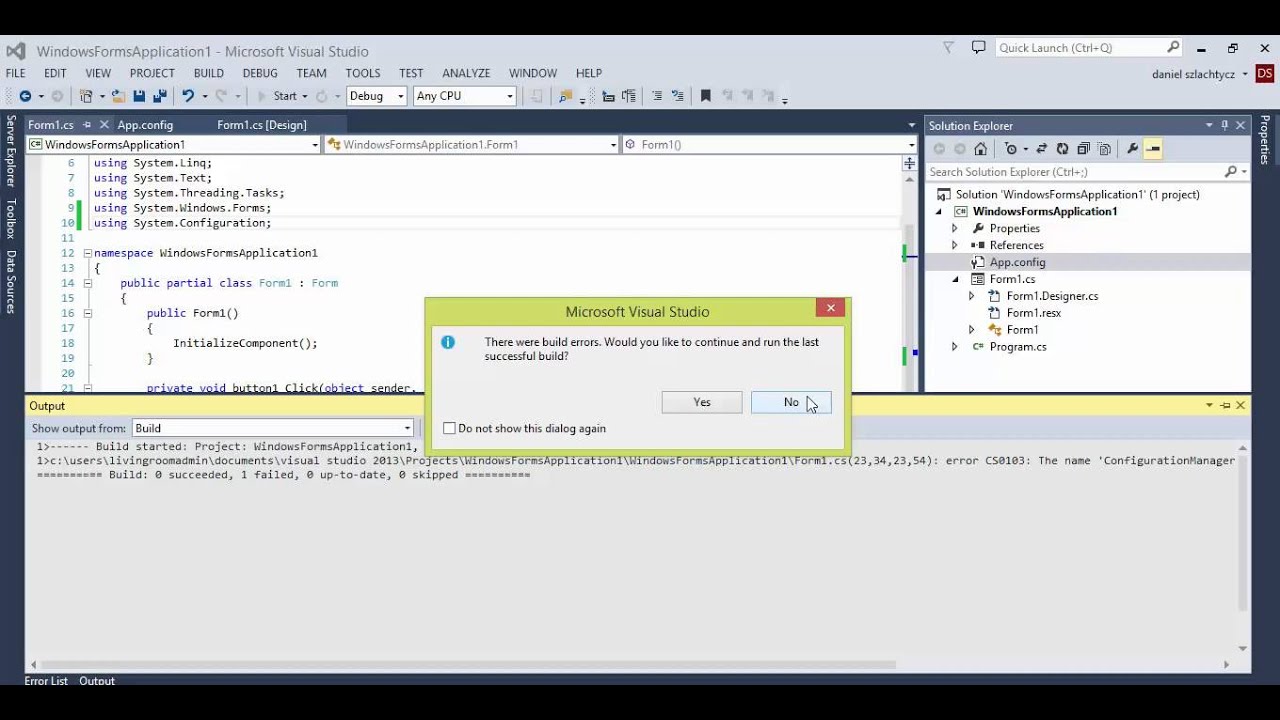Open the TOOLS menu
The width and height of the screenshot is (1280, 720).
point(363,73)
